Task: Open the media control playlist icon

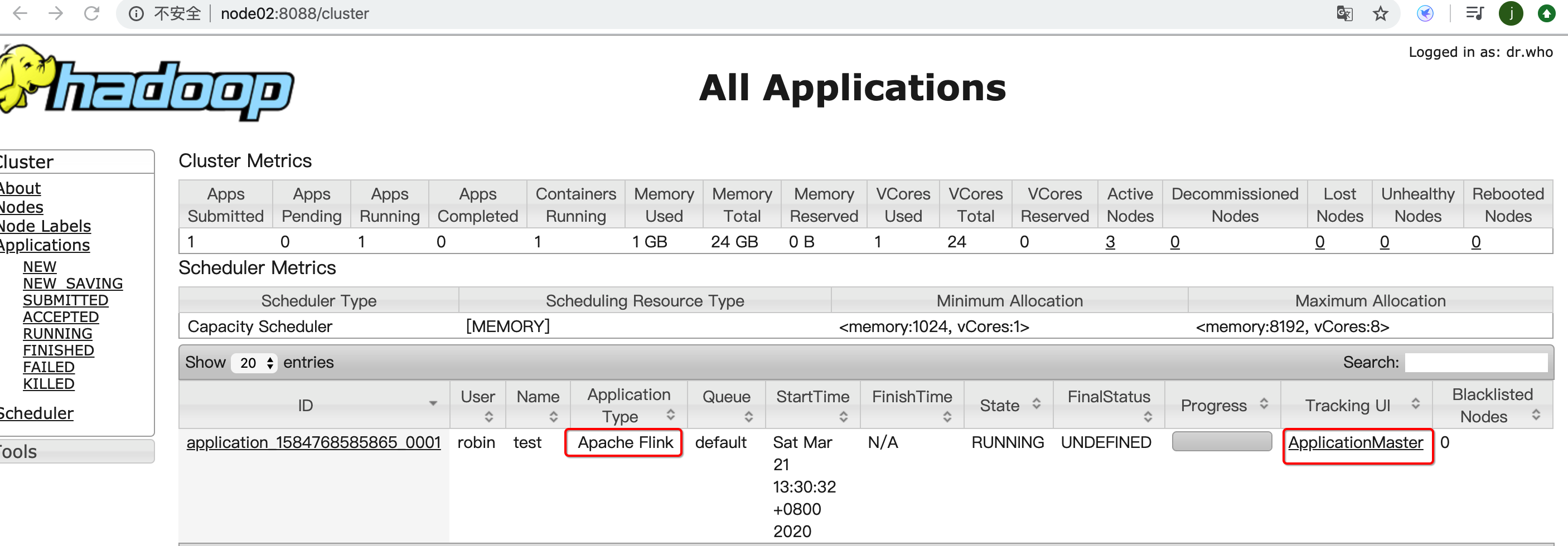Action: [1475, 13]
